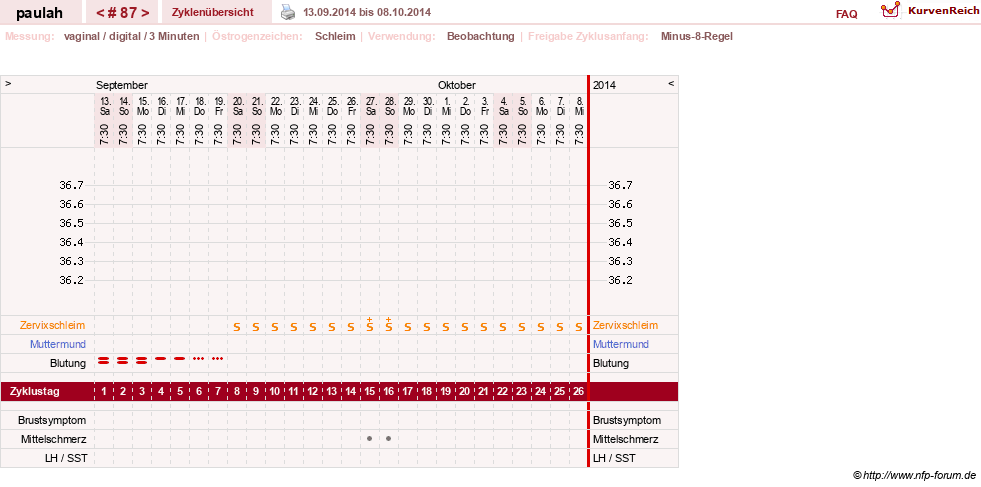Click cycle day 20 in Zyklustag row

pyautogui.click(x=465, y=392)
